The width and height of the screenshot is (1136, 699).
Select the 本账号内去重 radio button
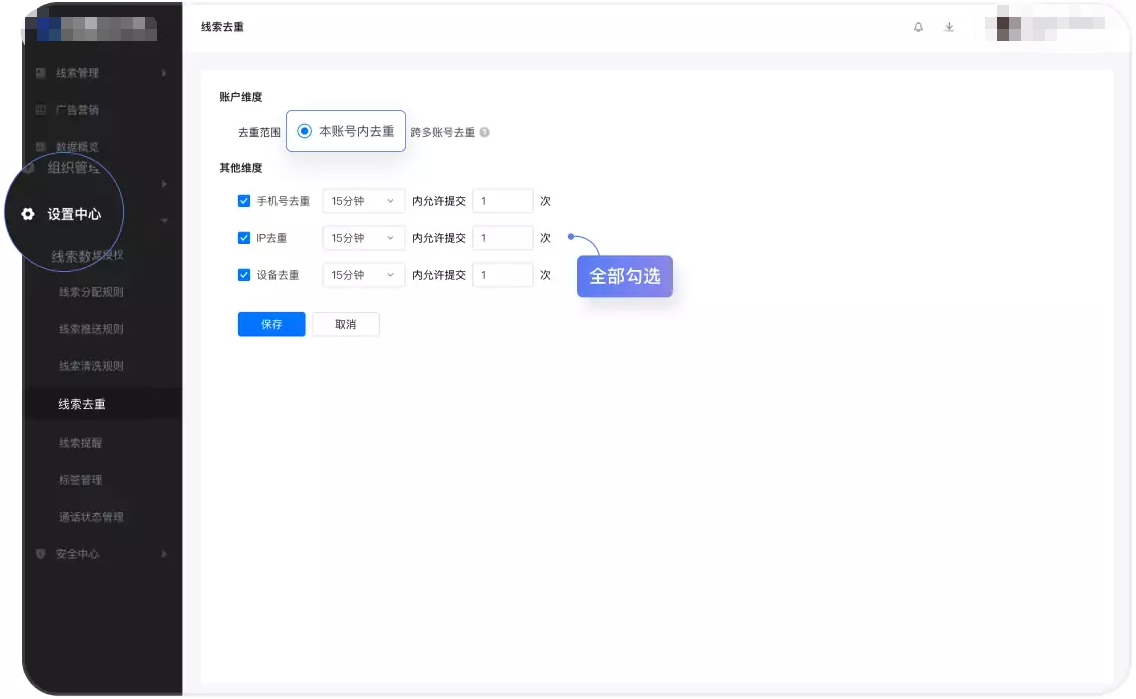pos(304,131)
